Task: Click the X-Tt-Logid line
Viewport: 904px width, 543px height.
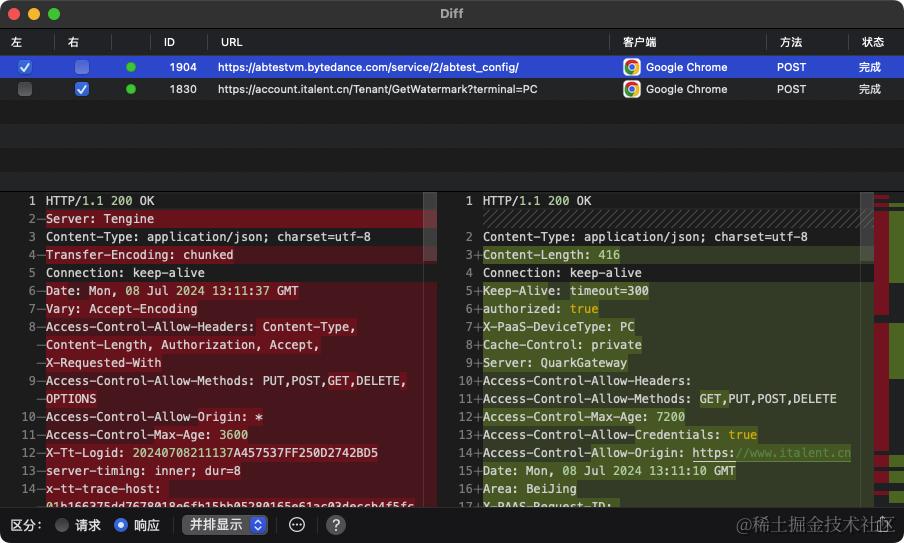Action: pyautogui.click(x=212, y=452)
